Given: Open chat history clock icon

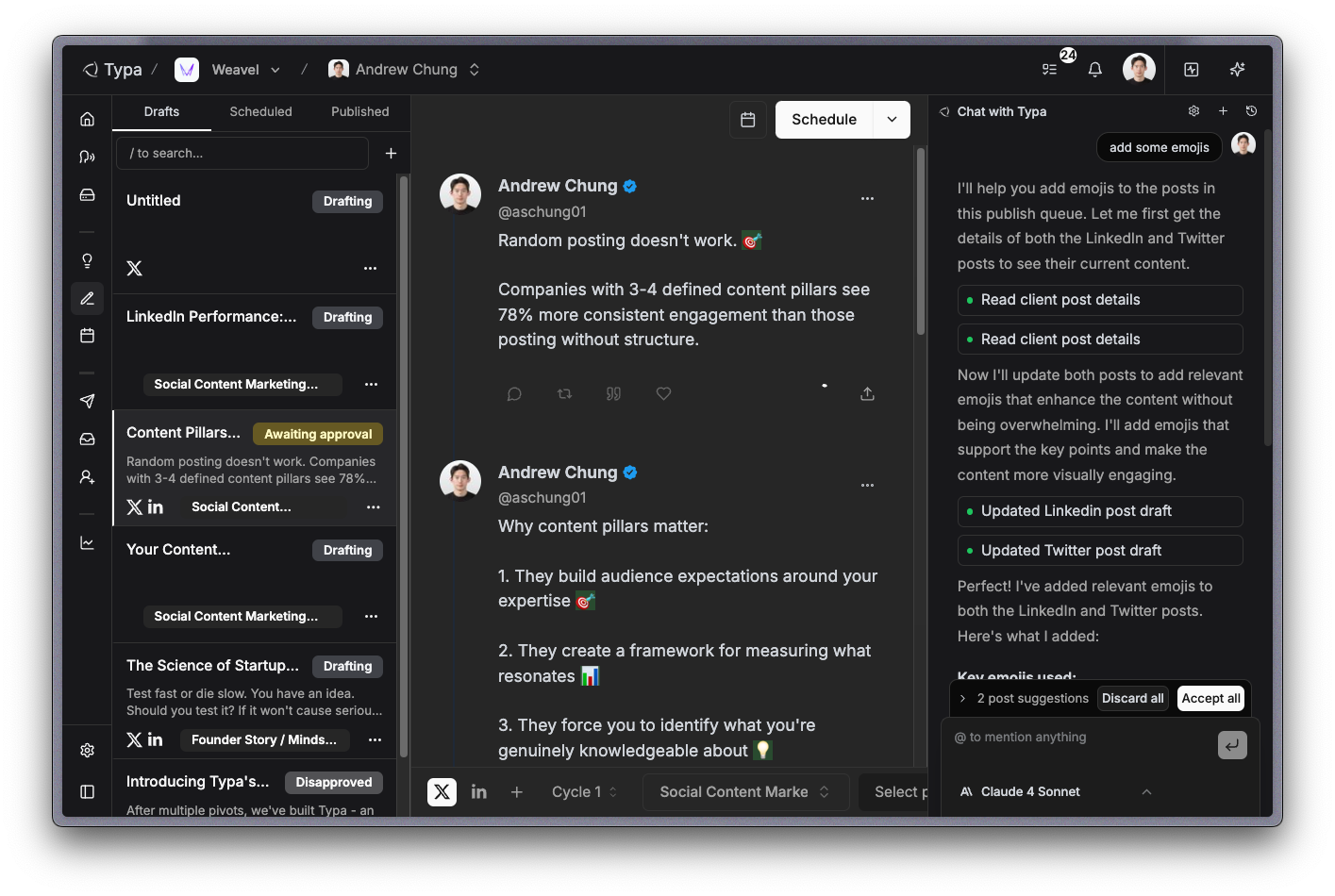Looking at the screenshot, I should click(1251, 111).
